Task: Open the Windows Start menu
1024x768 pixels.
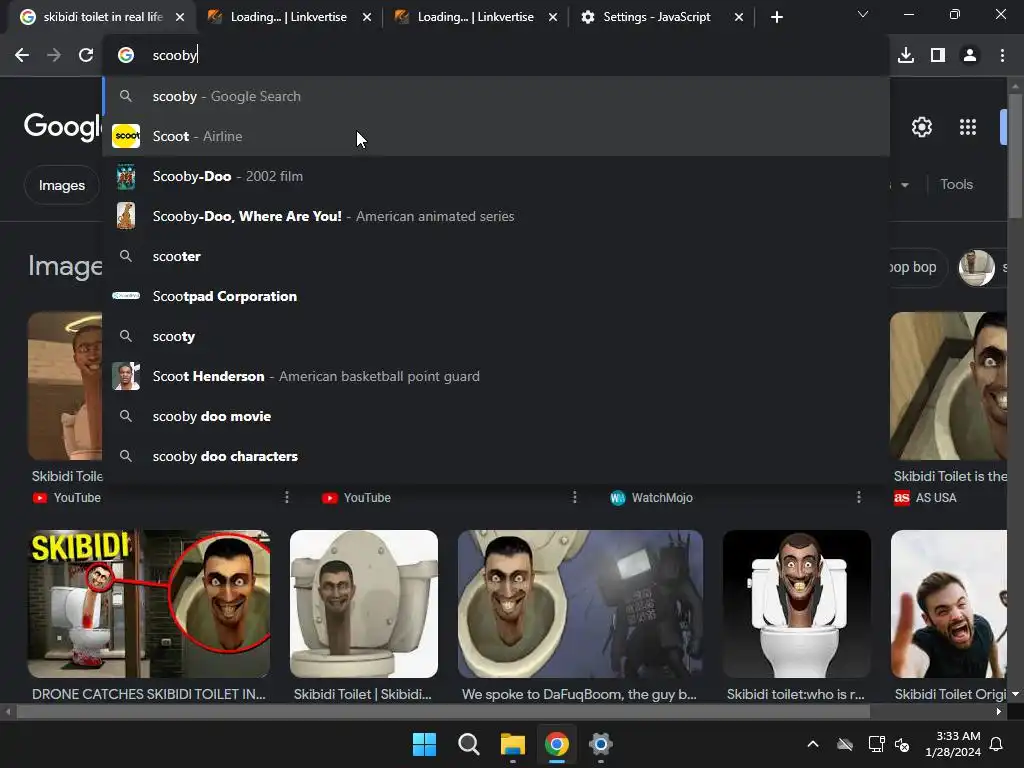Action: pyautogui.click(x=424, y=744)
